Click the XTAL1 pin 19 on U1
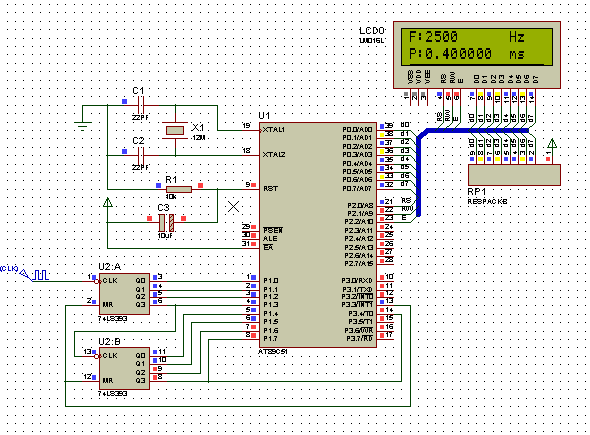This screenshot has height=435, width=590. 251,130
